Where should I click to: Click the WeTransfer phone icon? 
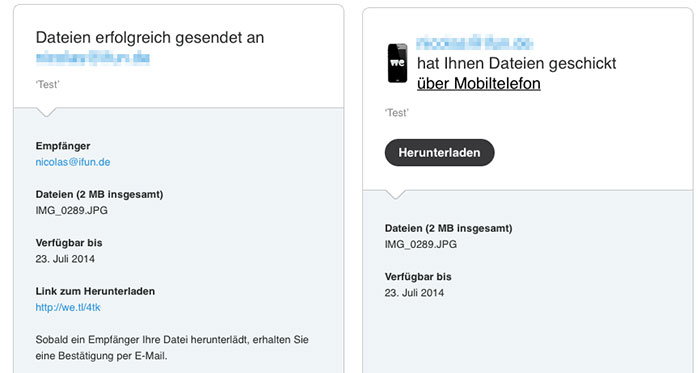[397, 63]
